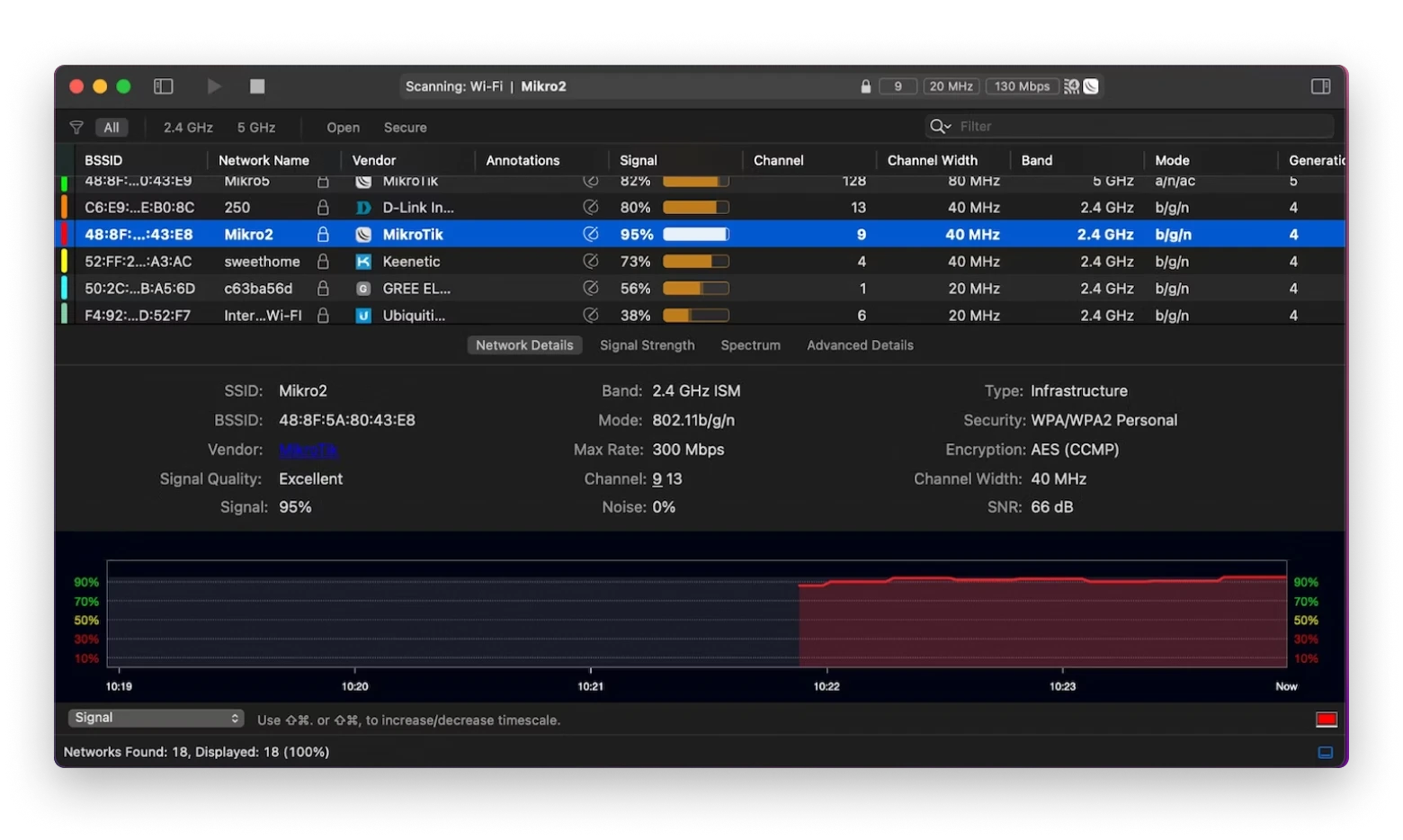The image size is (1403, 840).
Task: Click the funnel filter icon
Action: 76,128
